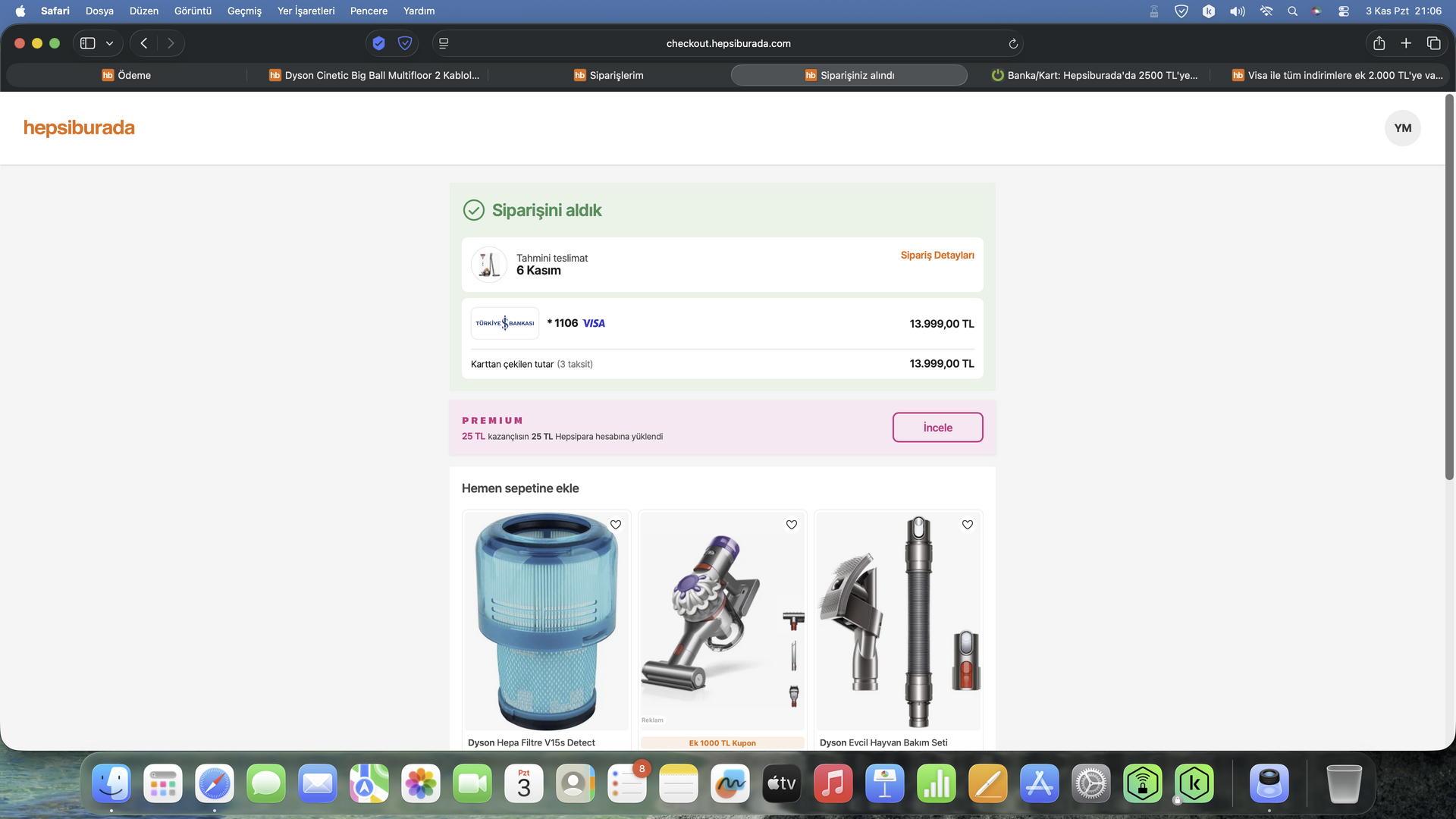Viewport: 1456px width, 819px height.
Task: Open the Control Center menu bar icon
Action: point(1344,11)
